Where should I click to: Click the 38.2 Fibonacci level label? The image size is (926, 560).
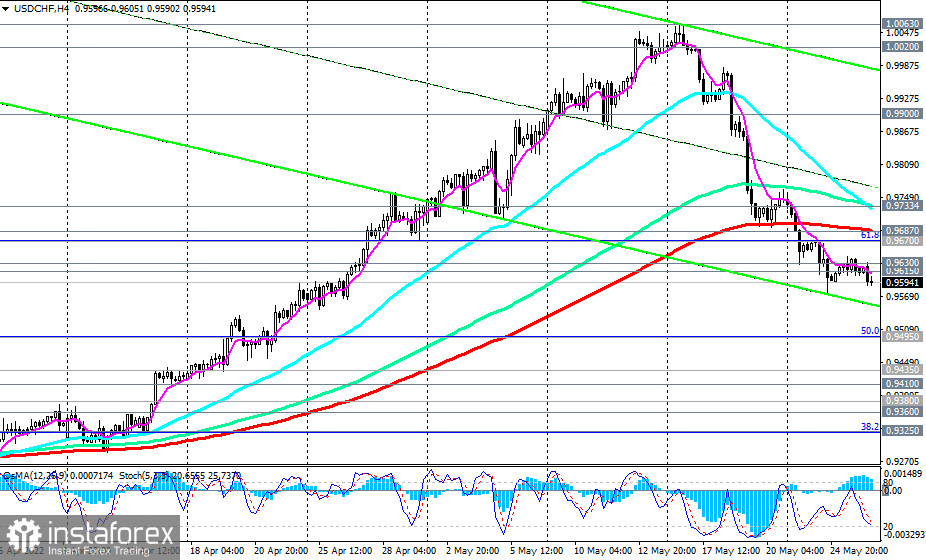(x=870, y=426)
